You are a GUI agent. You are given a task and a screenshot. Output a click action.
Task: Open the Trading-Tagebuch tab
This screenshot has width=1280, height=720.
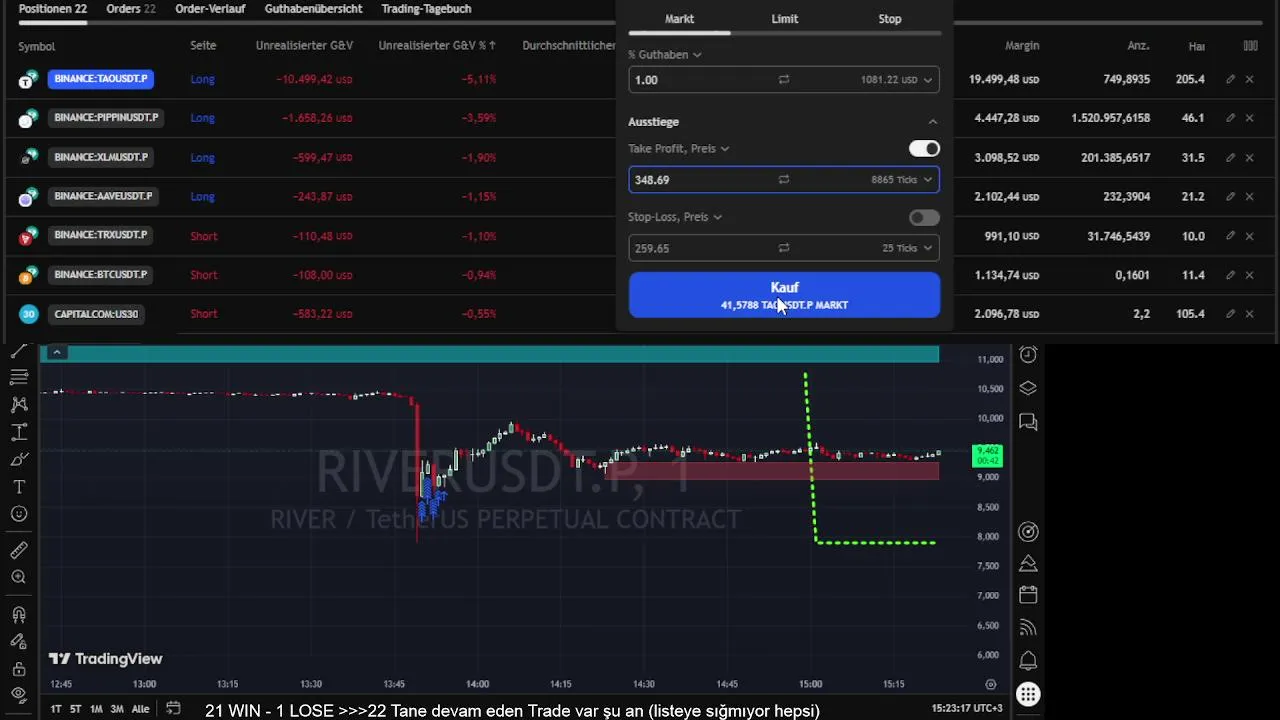(426, 9)
